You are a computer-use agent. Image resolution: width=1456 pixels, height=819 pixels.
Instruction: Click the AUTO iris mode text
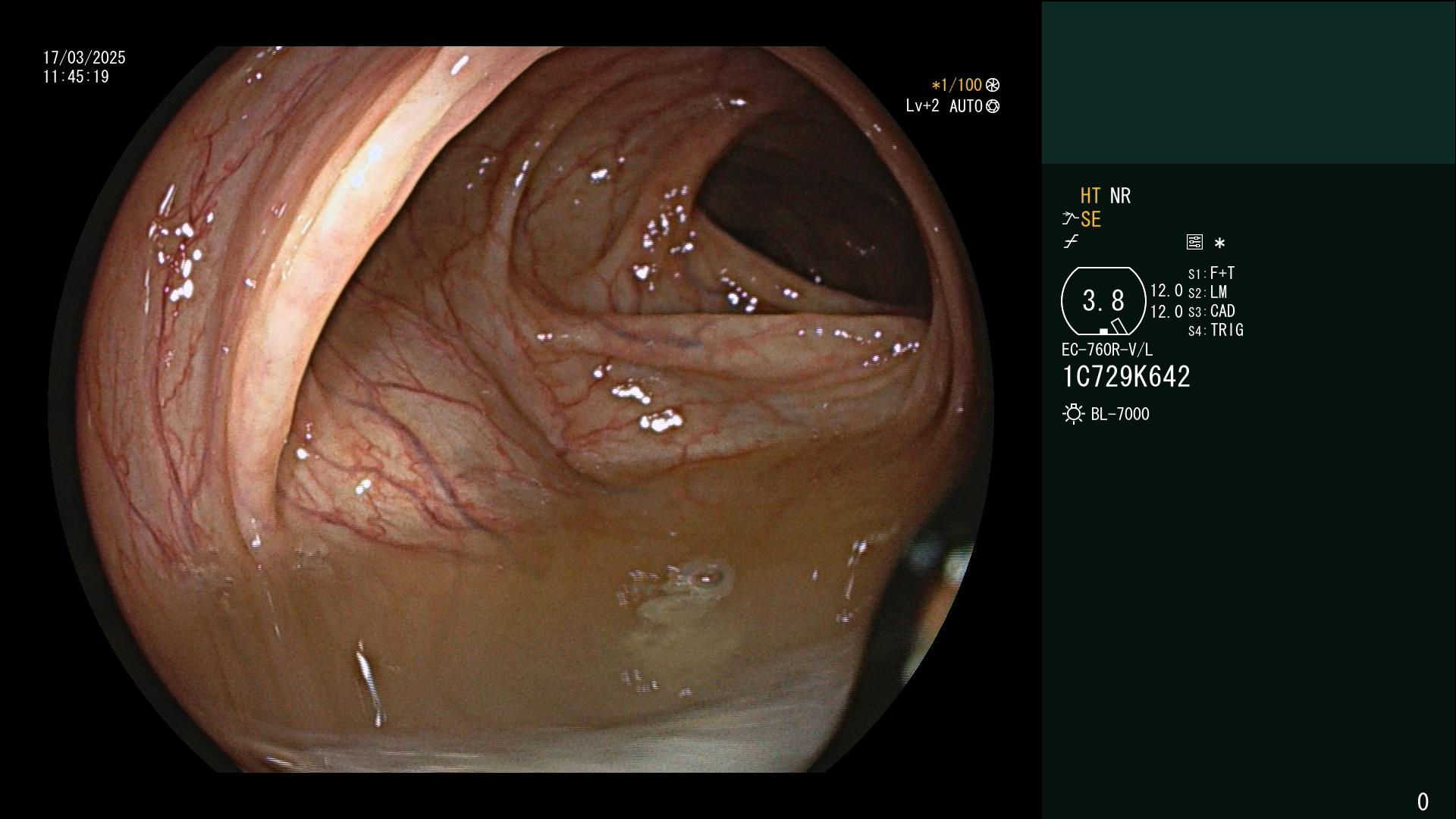pyautogui.click(x=965, y=106)
